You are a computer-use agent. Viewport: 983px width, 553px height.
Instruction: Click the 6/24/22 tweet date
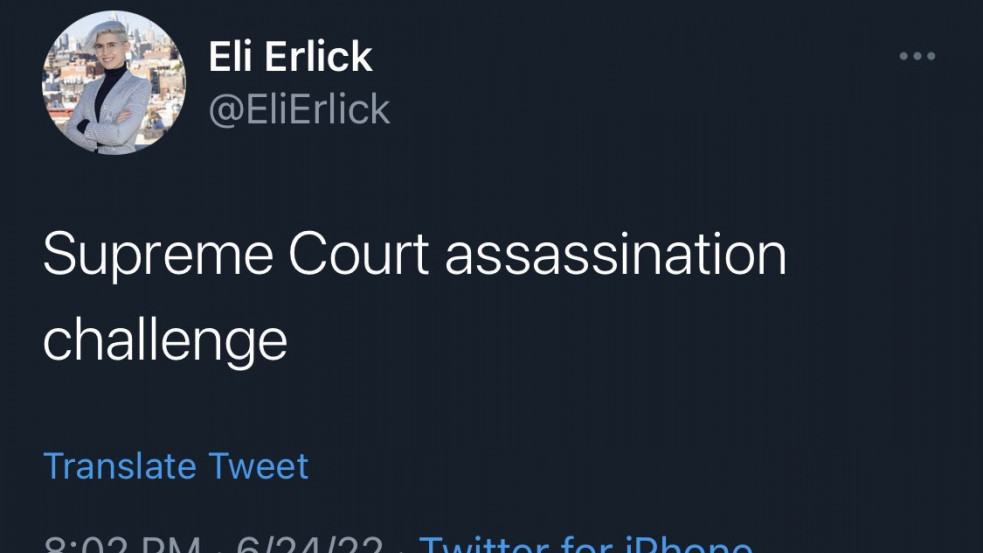(308, 546)
